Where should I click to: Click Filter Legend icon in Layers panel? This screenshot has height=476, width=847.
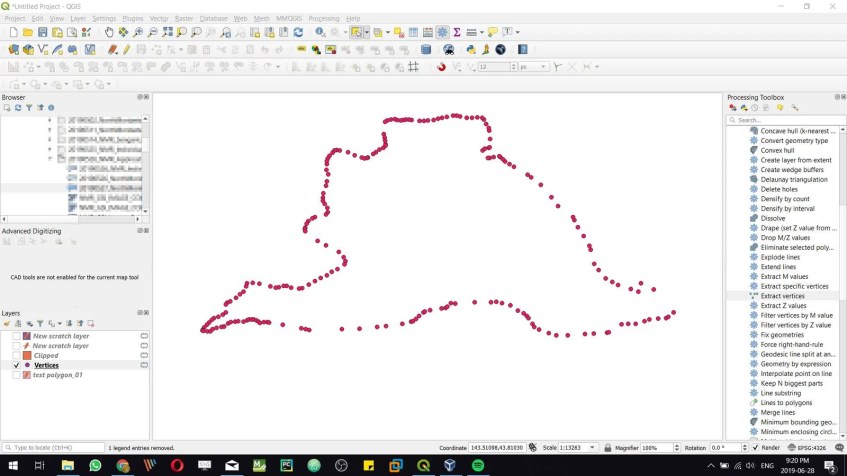[41, 324]
